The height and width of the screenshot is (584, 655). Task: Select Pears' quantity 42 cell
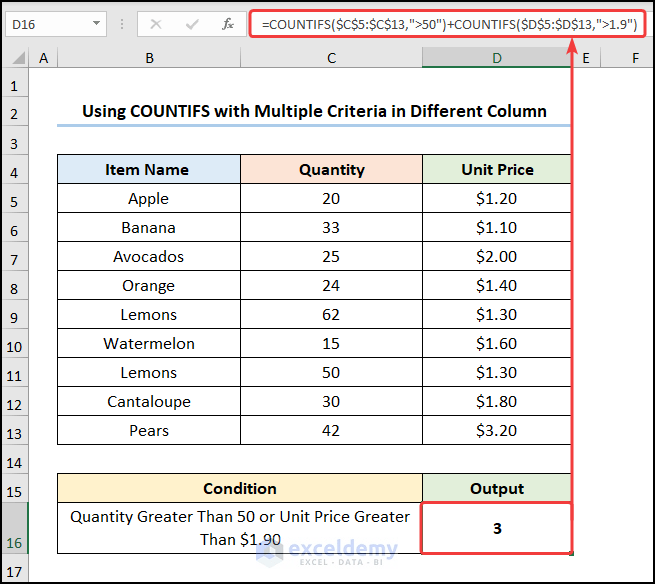[331, 430]
